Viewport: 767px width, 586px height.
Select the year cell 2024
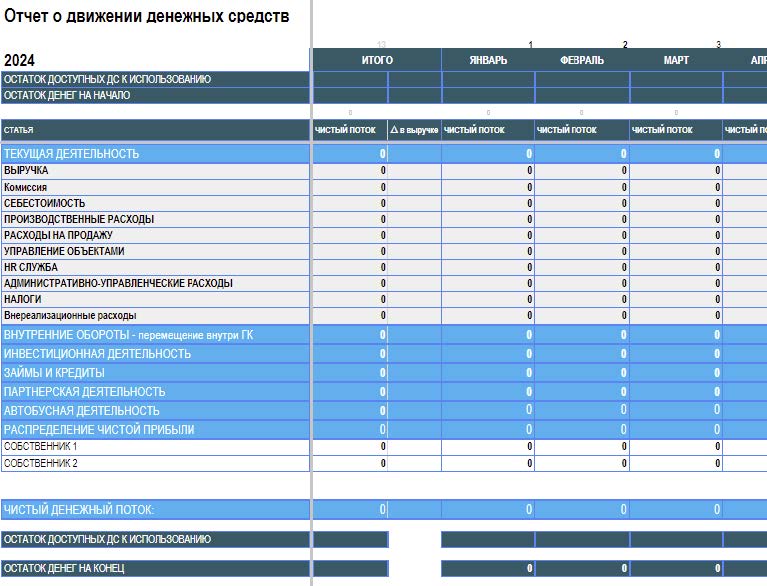[19, 60]
